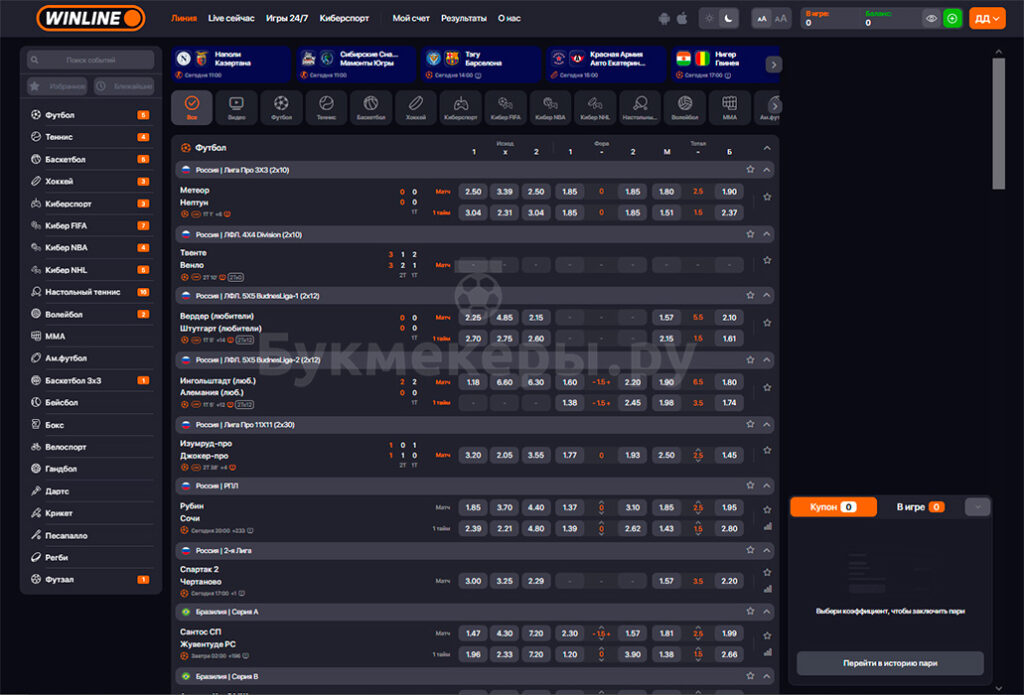1024x695 pixels.
Task: Open the 'Игры 24/7' top menu item
Action: click(287, 18)
